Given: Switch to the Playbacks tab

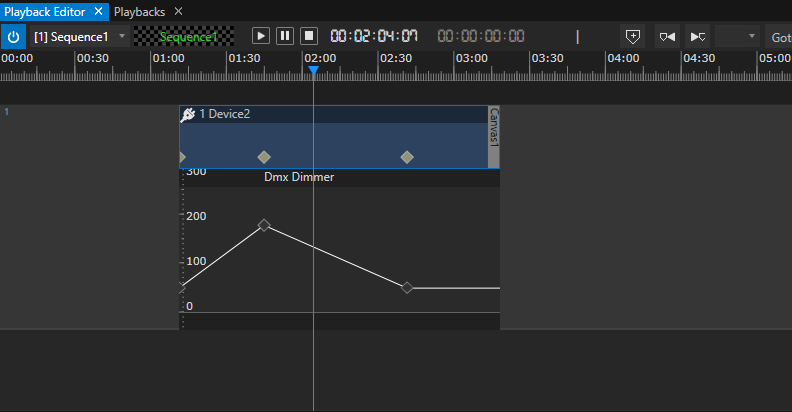Looking at the screenshot, I should coord(139,12).
